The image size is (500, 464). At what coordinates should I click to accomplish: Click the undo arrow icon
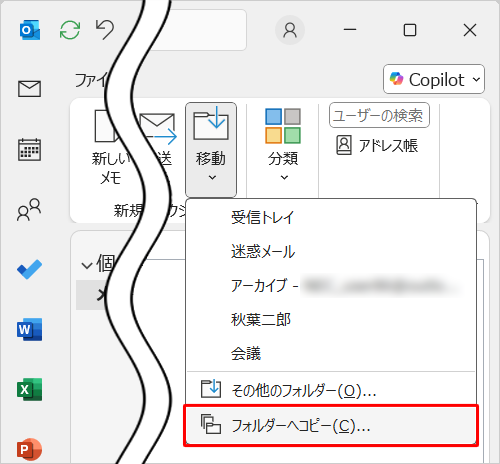105,29
